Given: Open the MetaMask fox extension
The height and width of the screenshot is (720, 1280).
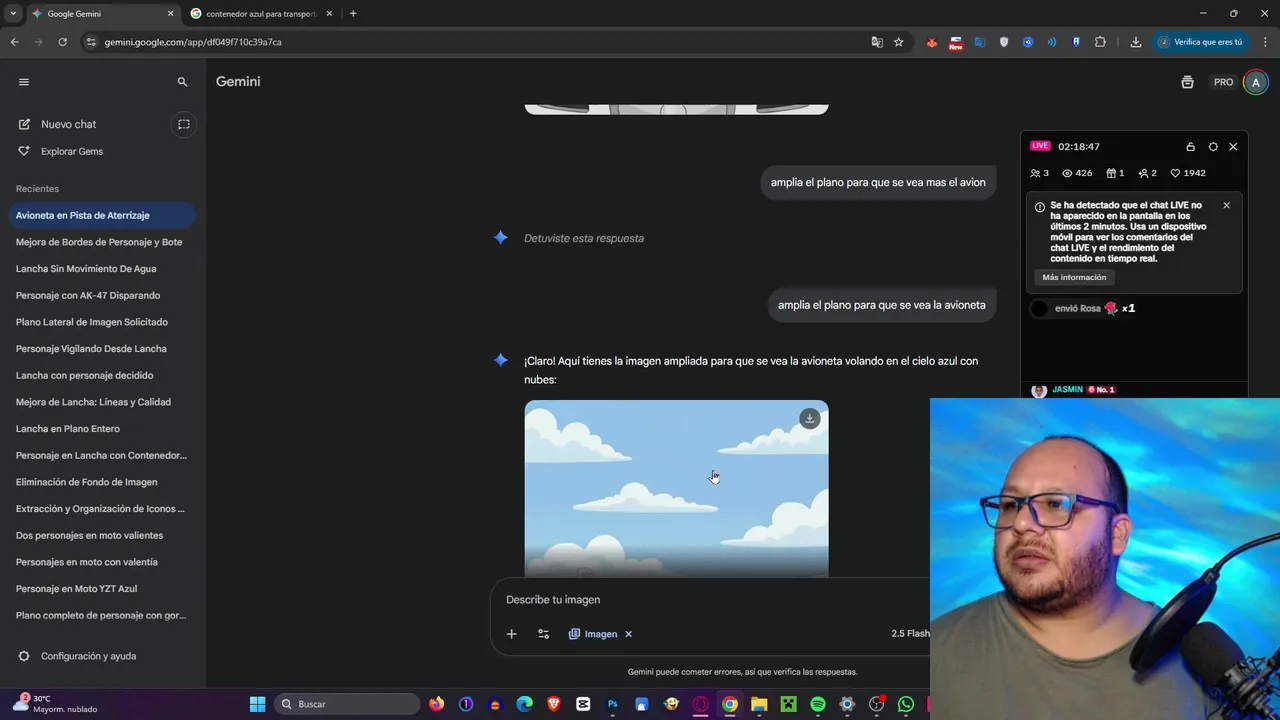Looking at the screenshot, I should click(x=932, y=42).
